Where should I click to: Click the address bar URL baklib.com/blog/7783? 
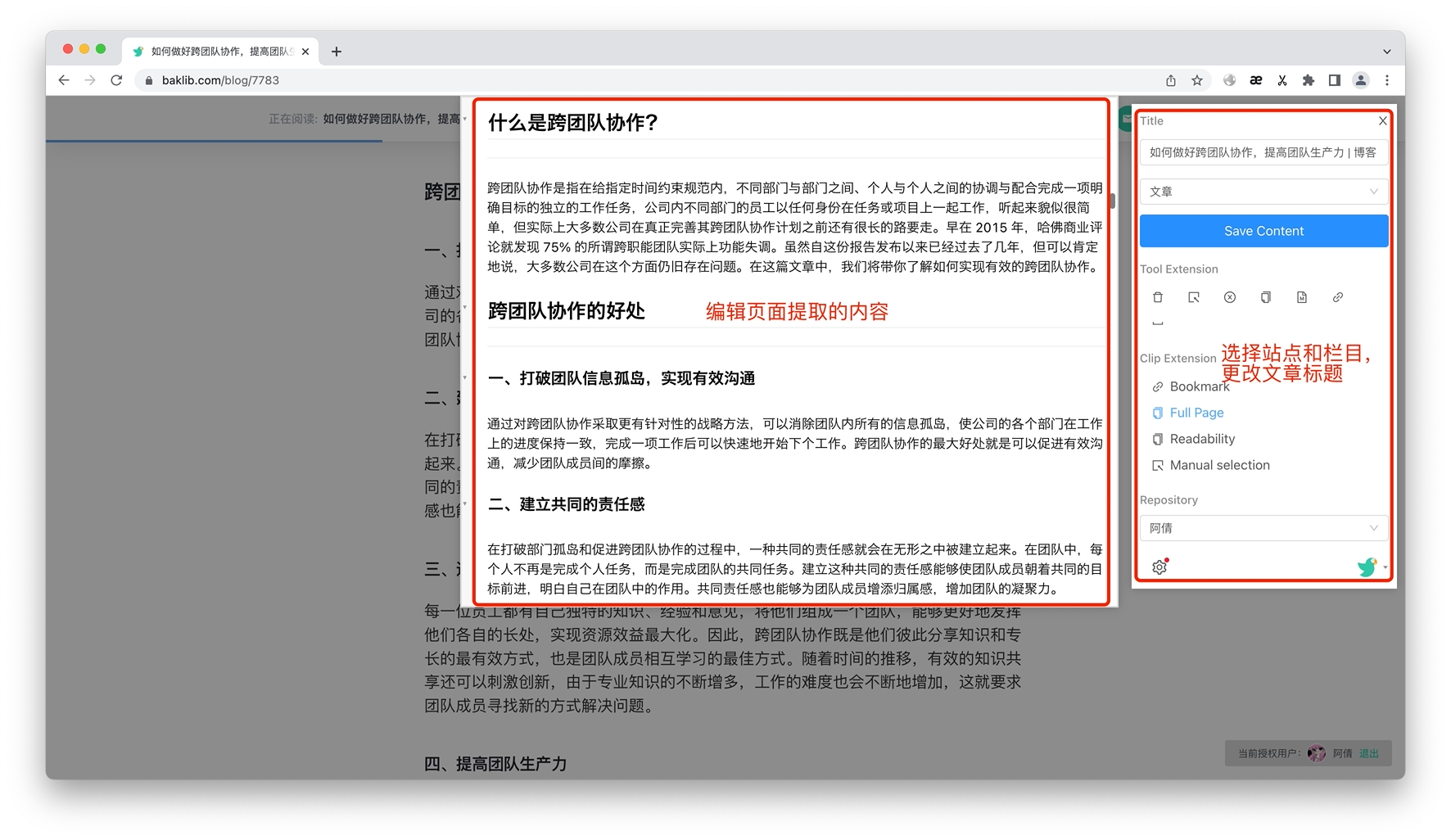220,80
